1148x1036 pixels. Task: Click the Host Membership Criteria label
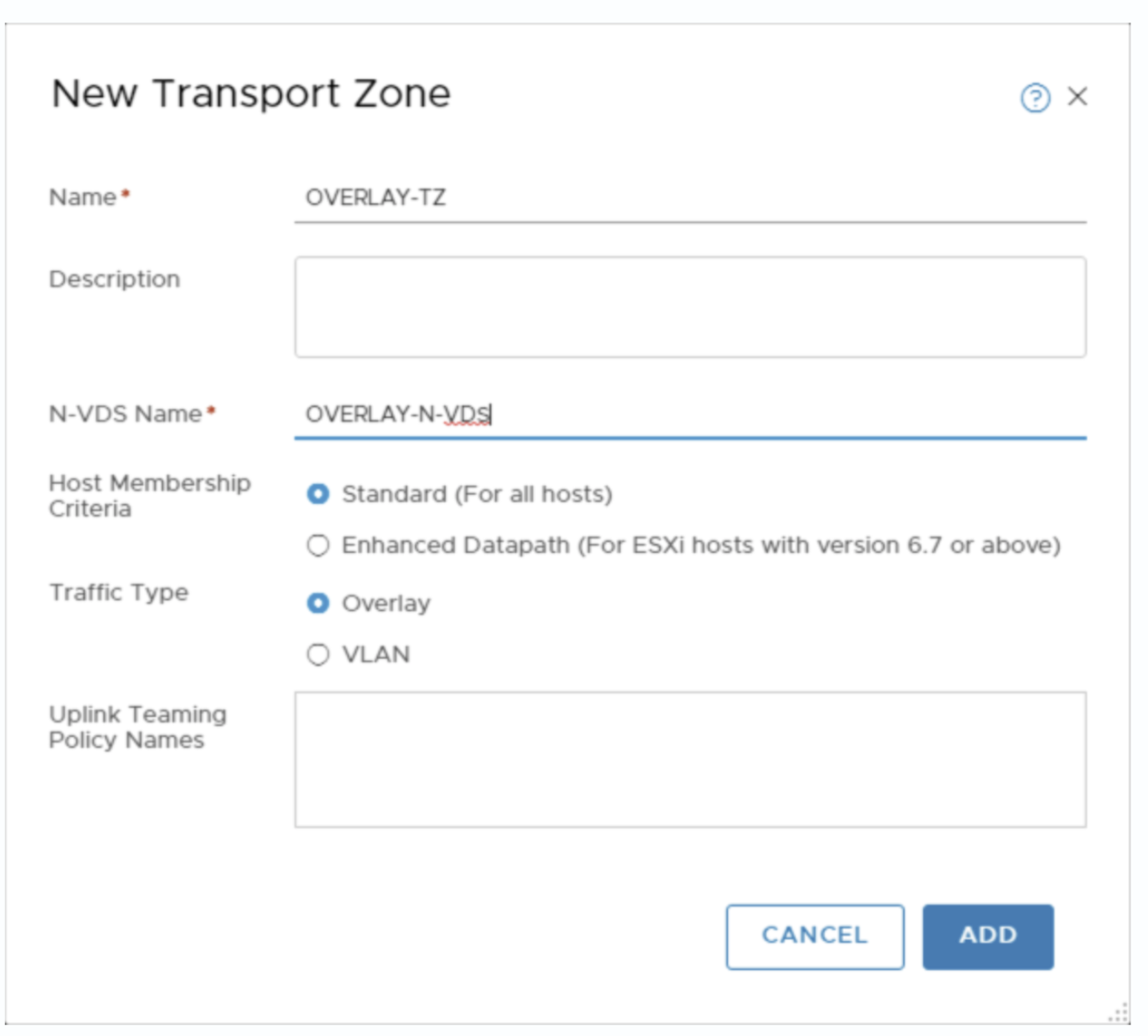[x=149, y=496]
